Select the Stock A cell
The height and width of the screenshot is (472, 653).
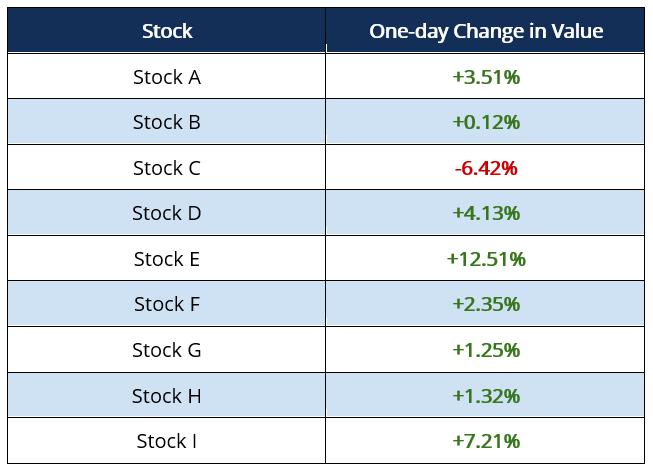[167, 77]
